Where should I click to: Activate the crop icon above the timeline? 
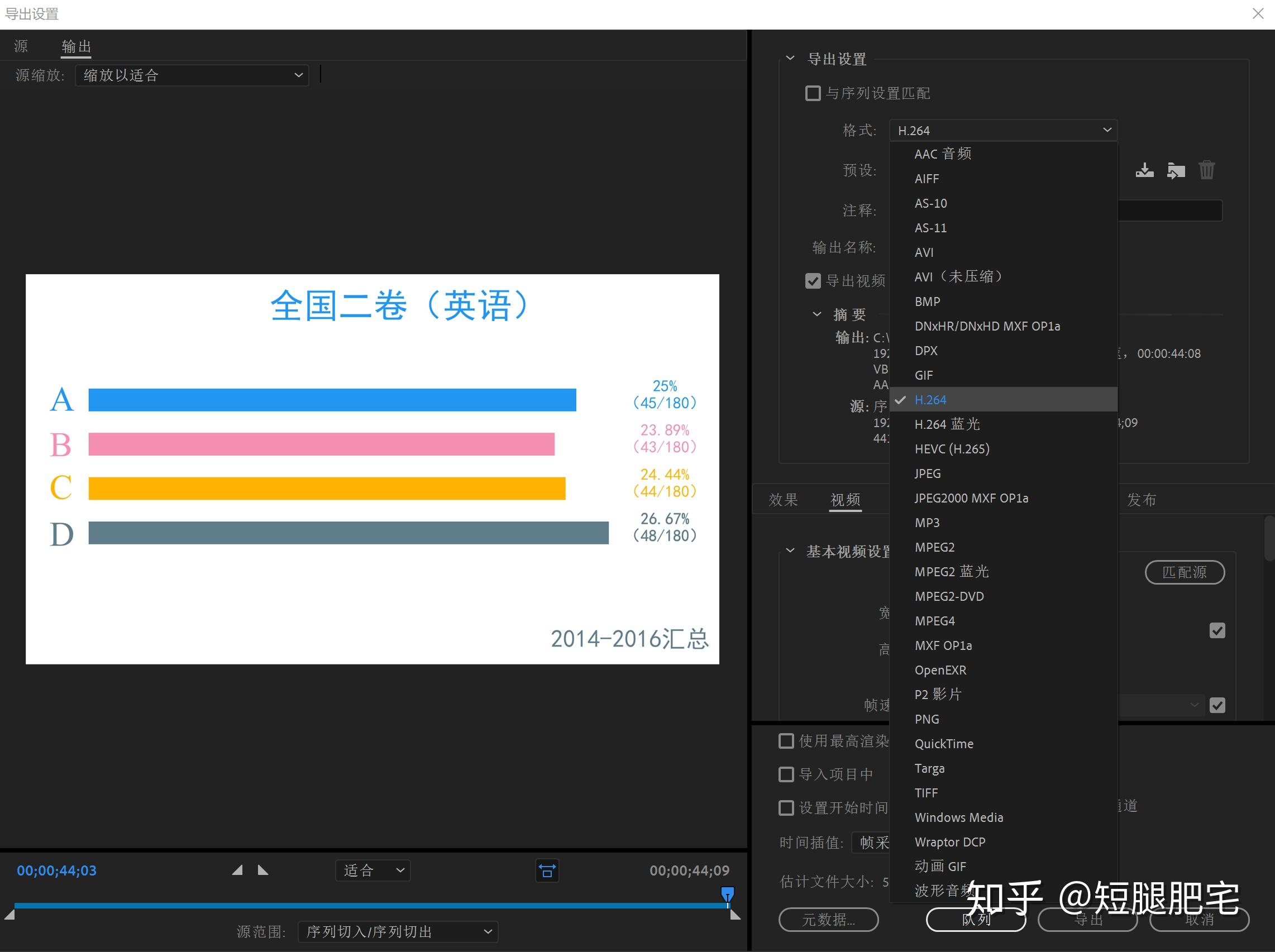point(547,870)
